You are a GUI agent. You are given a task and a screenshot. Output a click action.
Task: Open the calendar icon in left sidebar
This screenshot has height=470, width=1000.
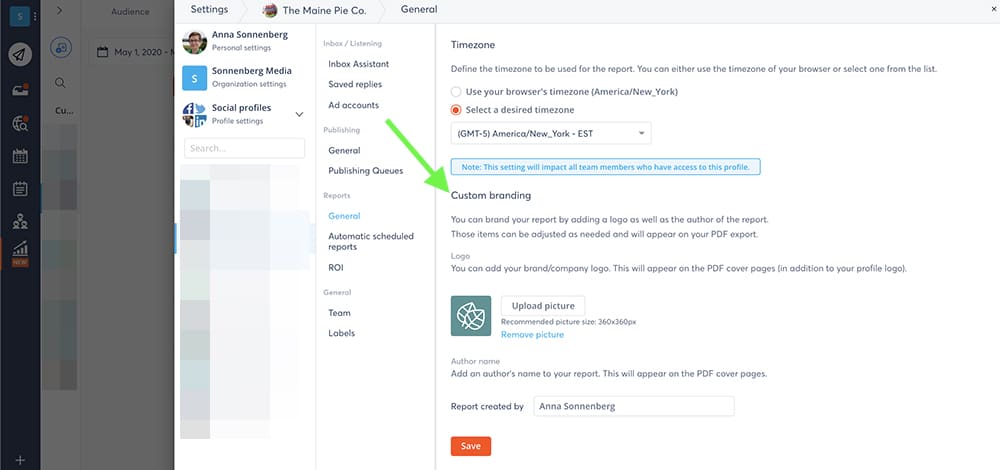coord(20,156)
